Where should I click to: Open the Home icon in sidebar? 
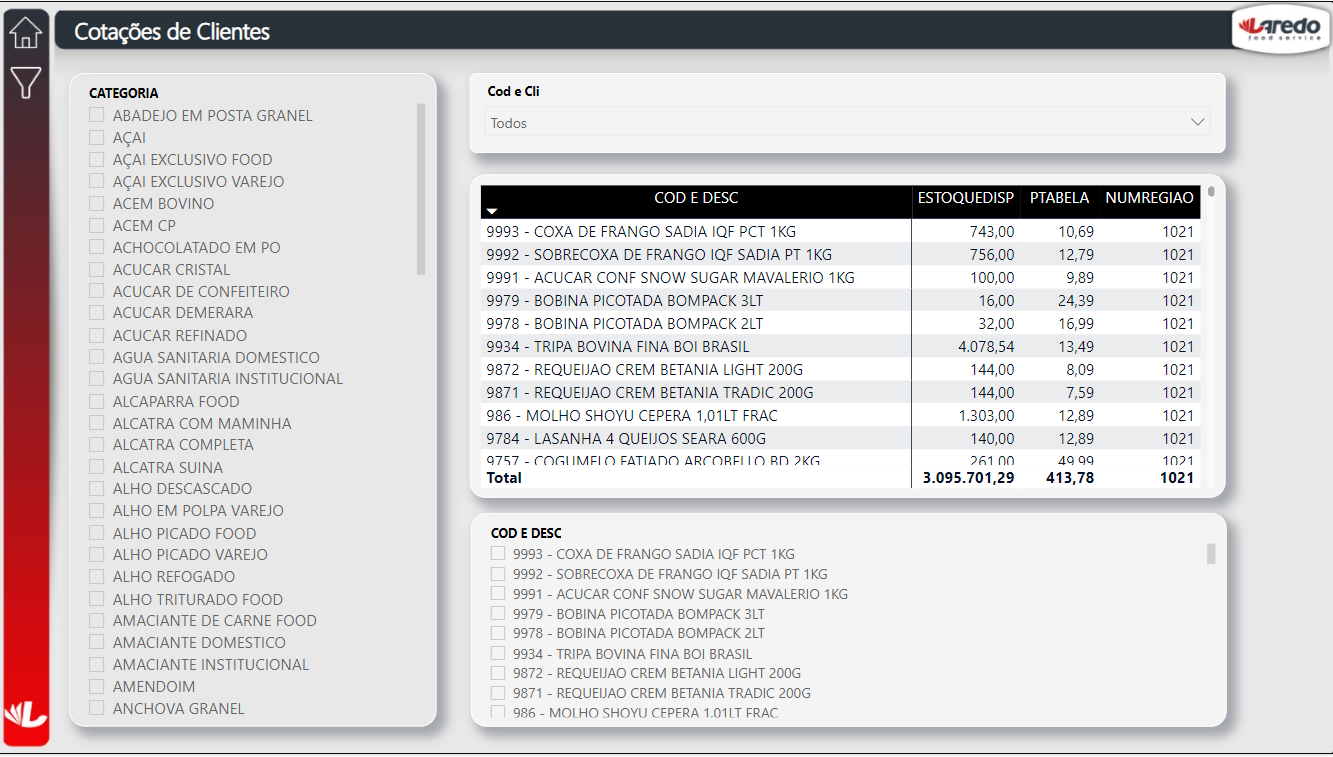tap(26, 31)
